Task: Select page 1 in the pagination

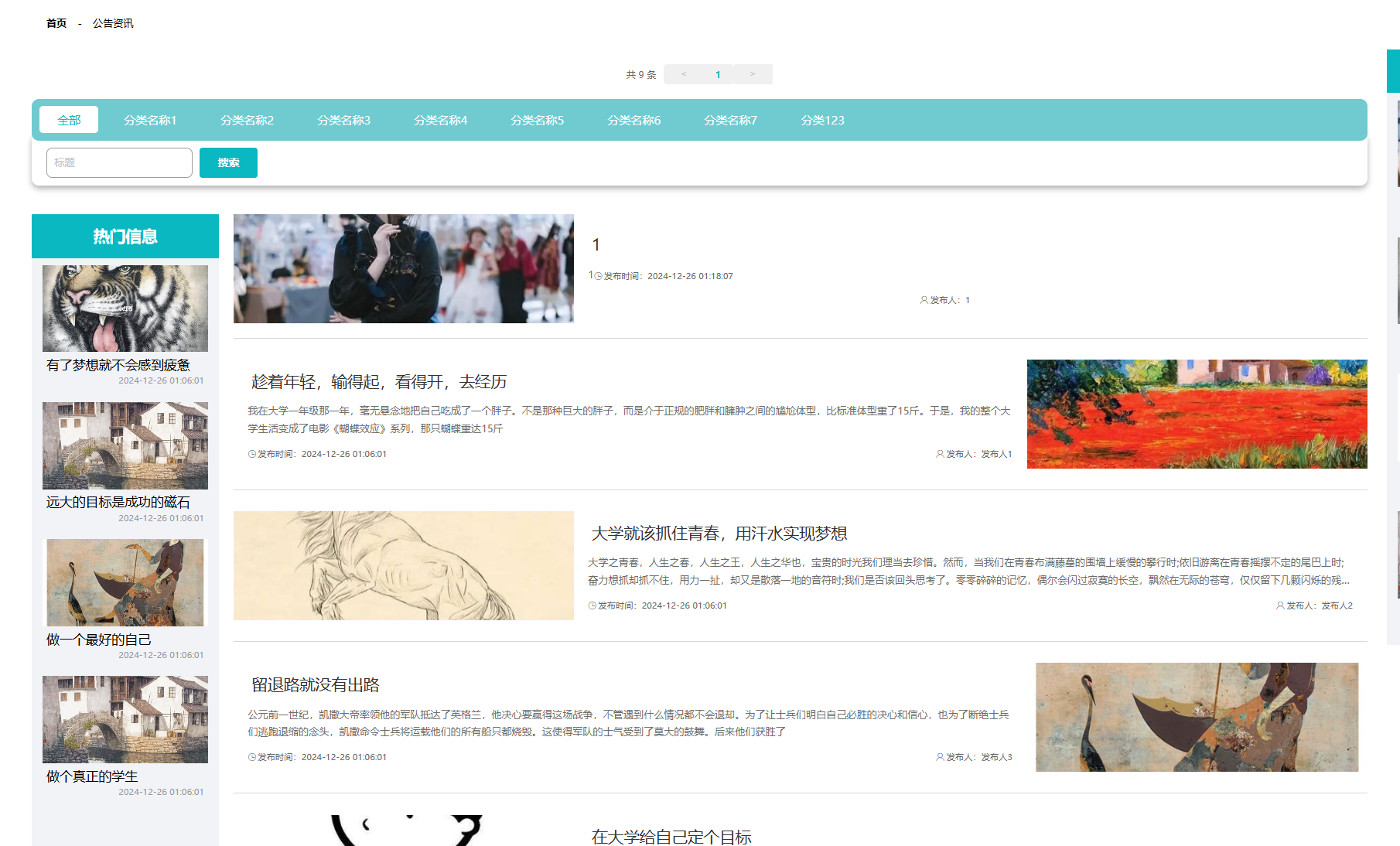Action: 718,74
